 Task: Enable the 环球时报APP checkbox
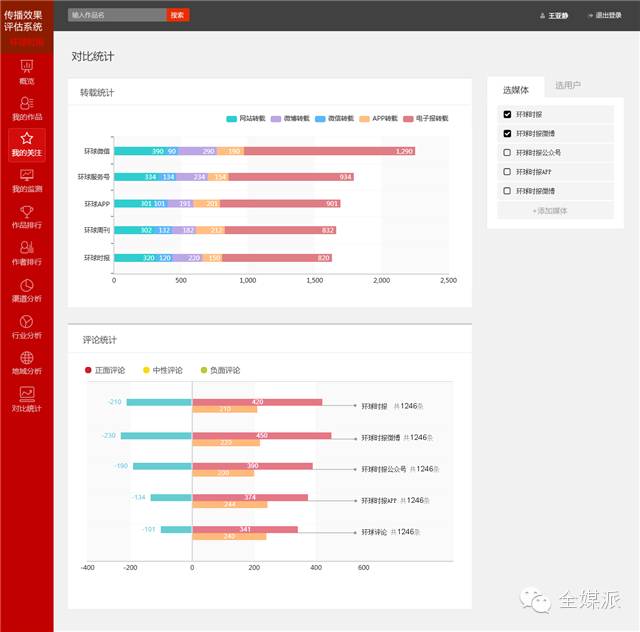[x=507, y=172]
